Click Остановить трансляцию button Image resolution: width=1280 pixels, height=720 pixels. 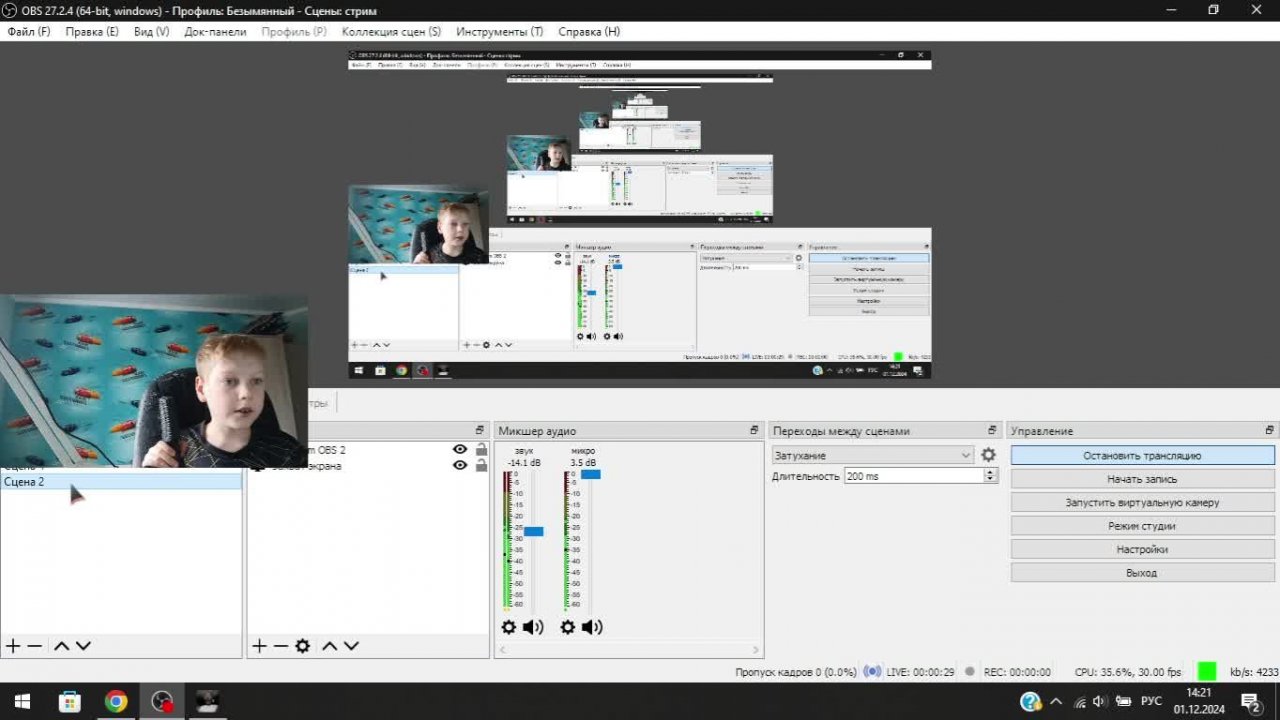(1142, 455)
